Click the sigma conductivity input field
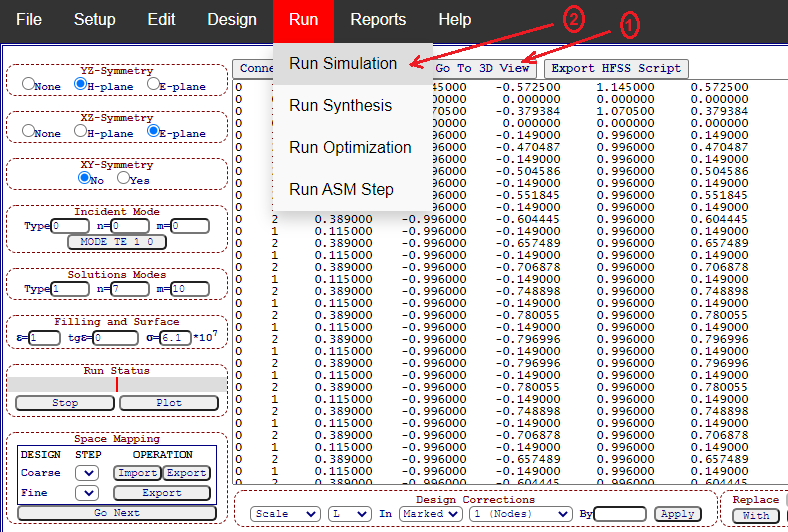Screen dimensions: 788x532 click(176, 339)
